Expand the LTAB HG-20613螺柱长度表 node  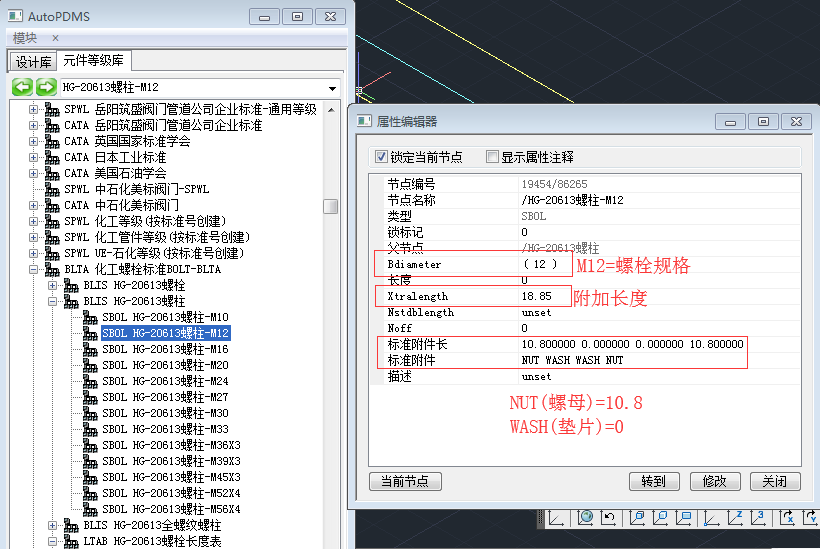[x=54, y=541]
